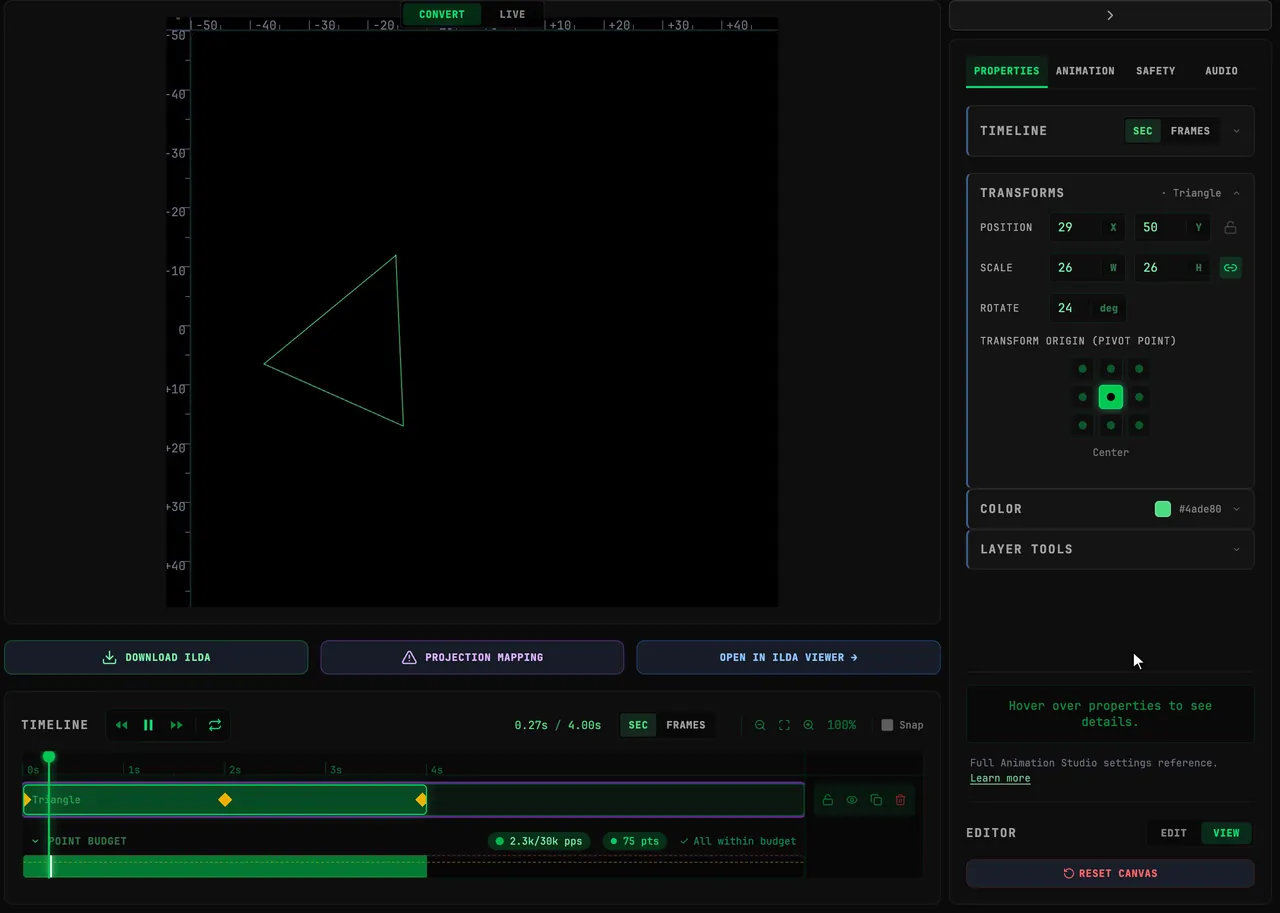Open the Safety tab
The height and width of the screenshot is (913, 1280).
pos(1155,71)
